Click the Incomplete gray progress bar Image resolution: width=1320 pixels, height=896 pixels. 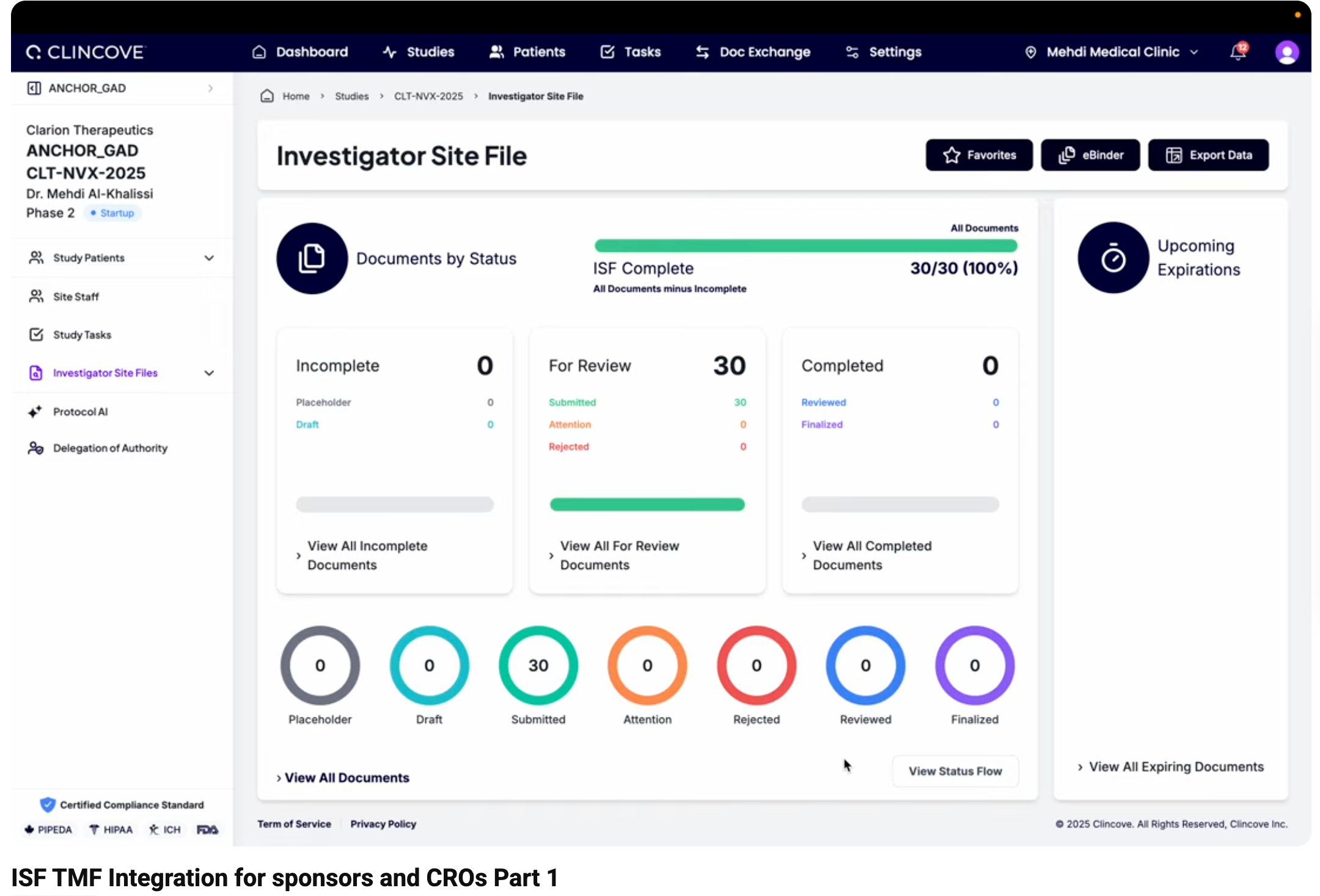pos(395,504)
